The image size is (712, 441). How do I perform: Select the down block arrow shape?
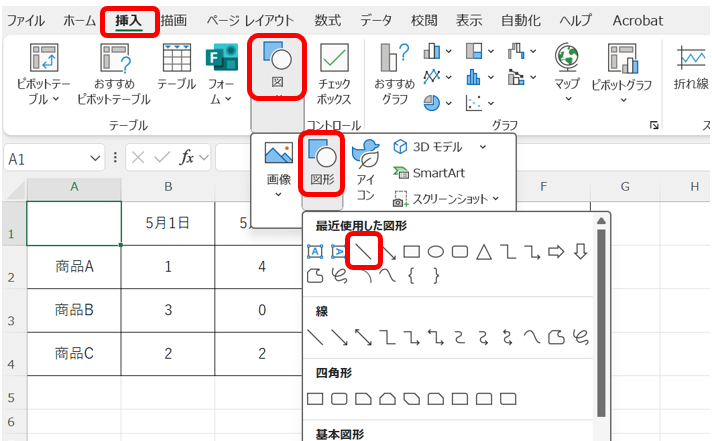(x=580, y=252)
